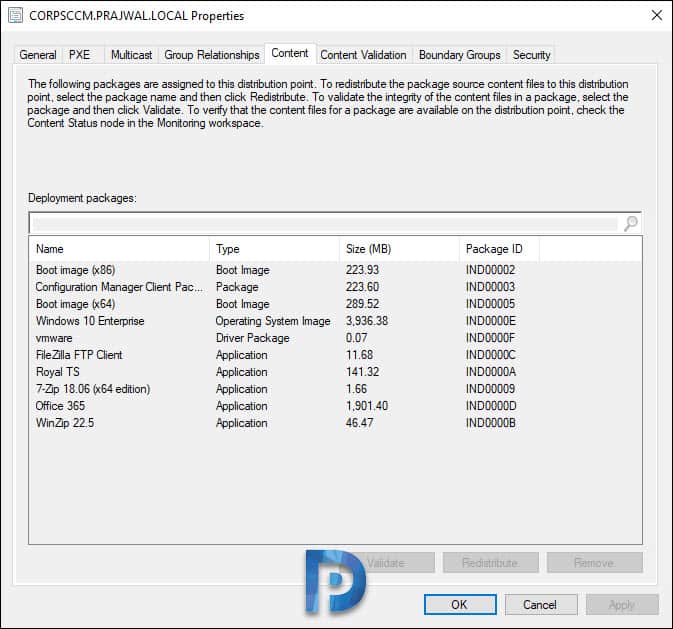Click the 11.68 size value
This screenshot has height=629, width=673.
[x=360, y=355]
